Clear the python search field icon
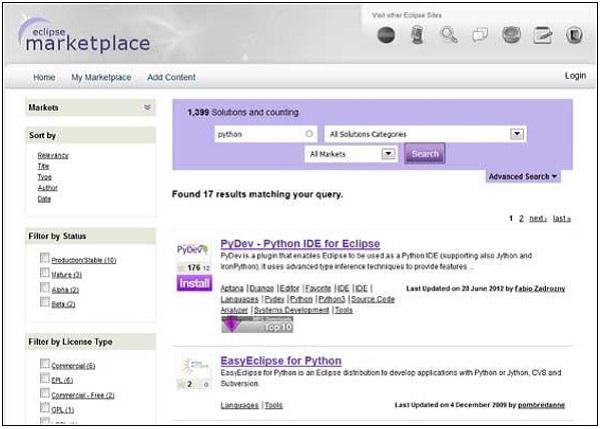Screen dimensions: 600x429 (309, 133)
